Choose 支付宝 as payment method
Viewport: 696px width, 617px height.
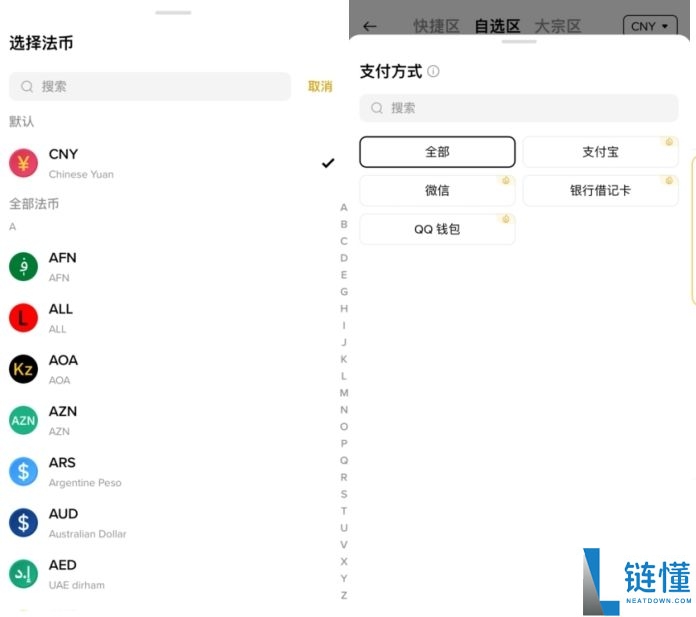point(600,152)
